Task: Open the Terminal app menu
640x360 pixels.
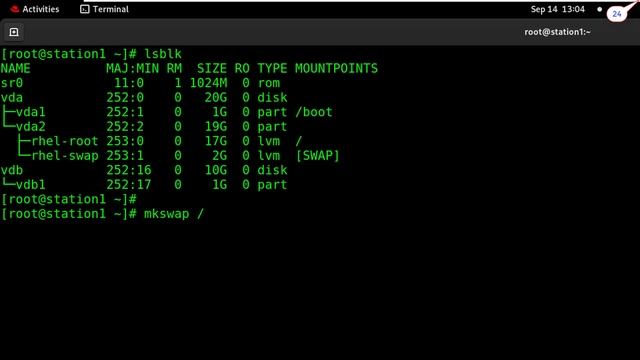Action: tap(104, 9)
